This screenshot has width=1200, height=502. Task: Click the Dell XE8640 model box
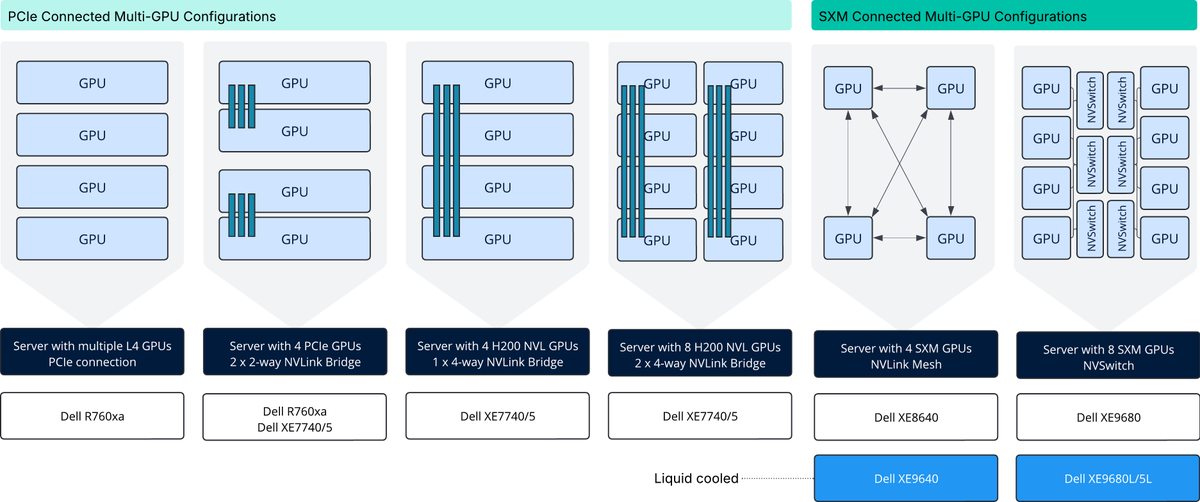[904, 418]
